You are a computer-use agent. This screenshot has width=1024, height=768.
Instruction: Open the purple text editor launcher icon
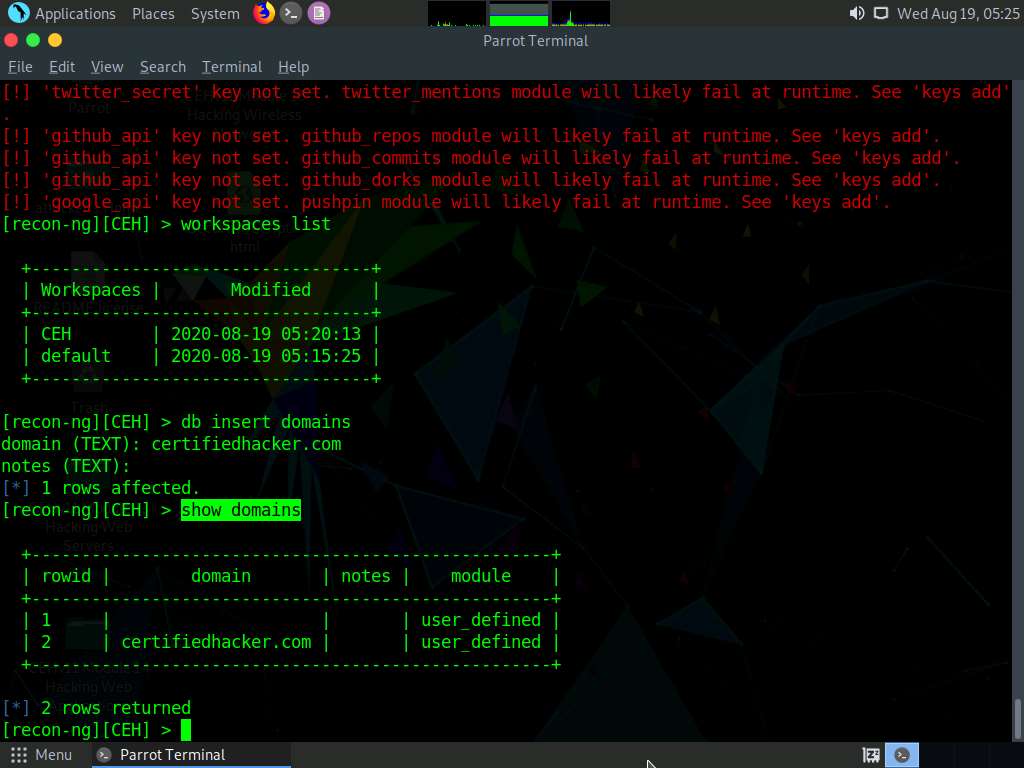point(319,13)
